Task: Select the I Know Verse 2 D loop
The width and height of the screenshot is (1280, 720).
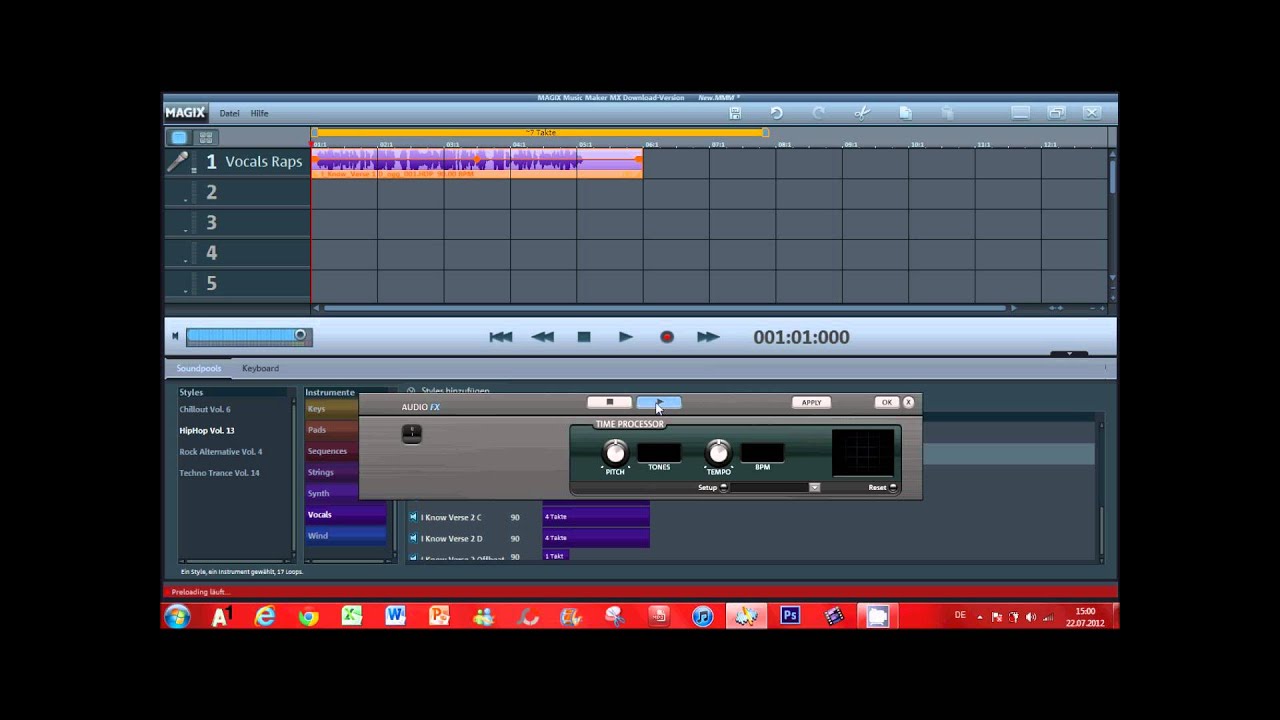Action: tap(451, 538)
